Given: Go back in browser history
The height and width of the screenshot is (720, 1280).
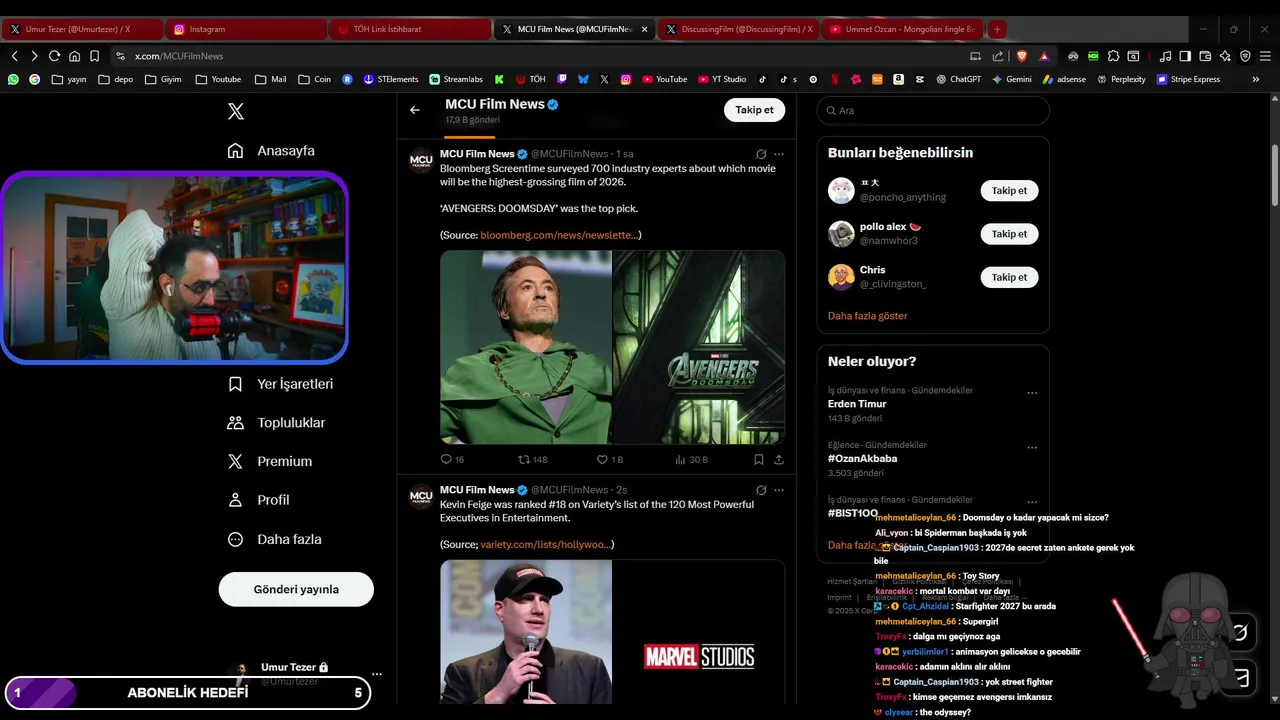Looking at the screenshot, I should tap(14, 56).
